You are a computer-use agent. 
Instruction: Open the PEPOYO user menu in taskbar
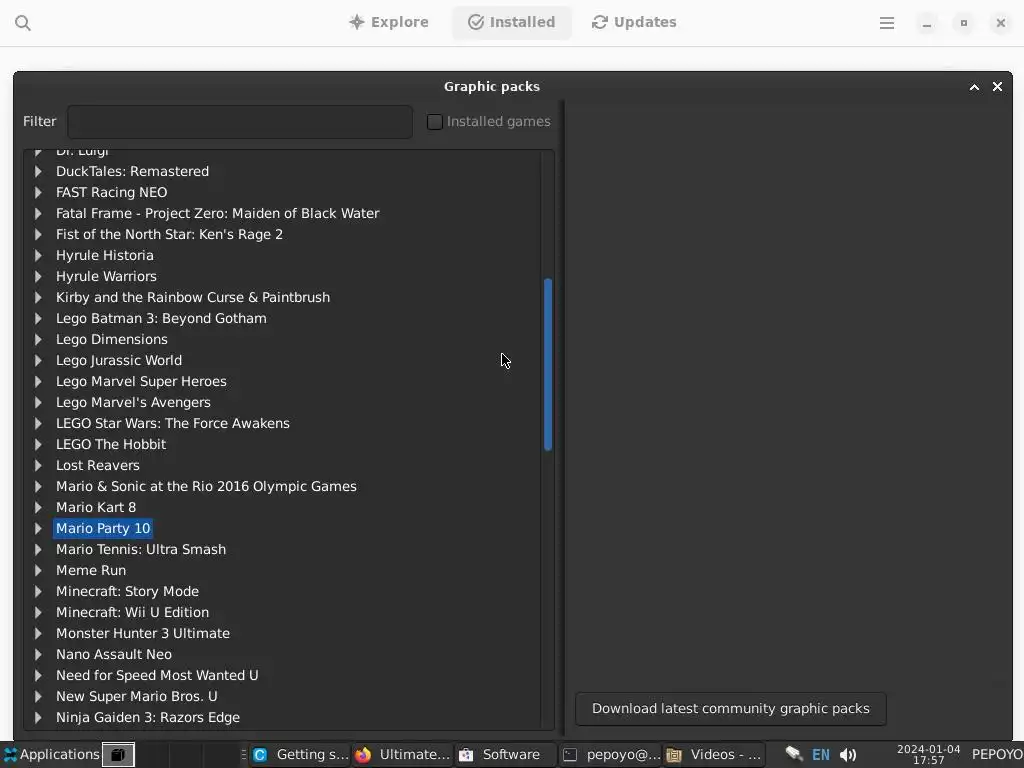click(x=997, y=755)
